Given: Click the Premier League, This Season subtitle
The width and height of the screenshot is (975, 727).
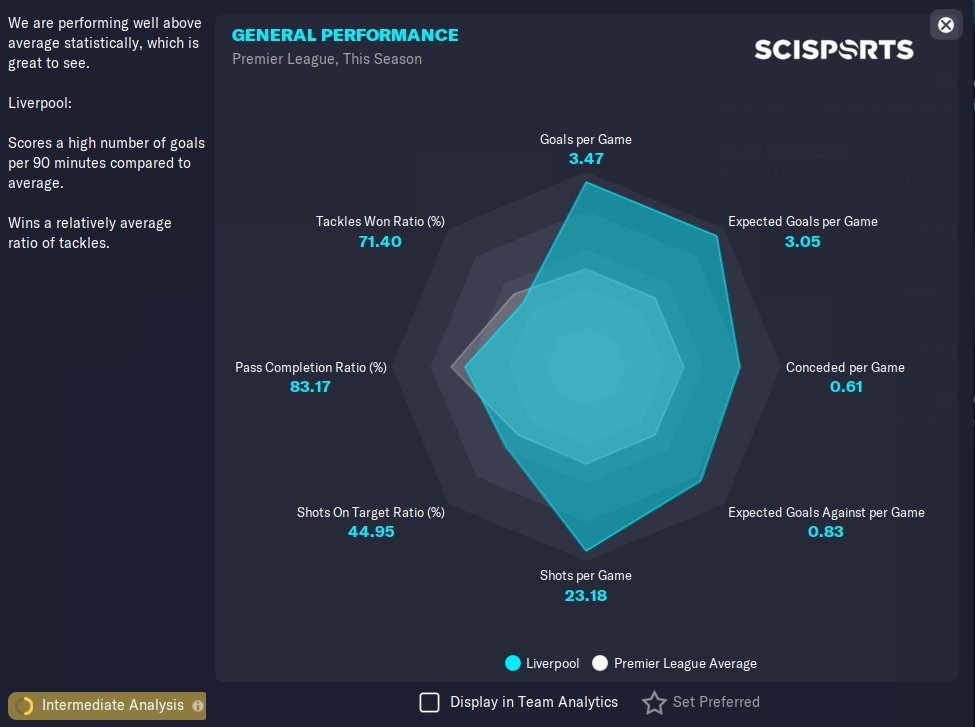Looking at the screenshot, I should click(x=327, y=59).
